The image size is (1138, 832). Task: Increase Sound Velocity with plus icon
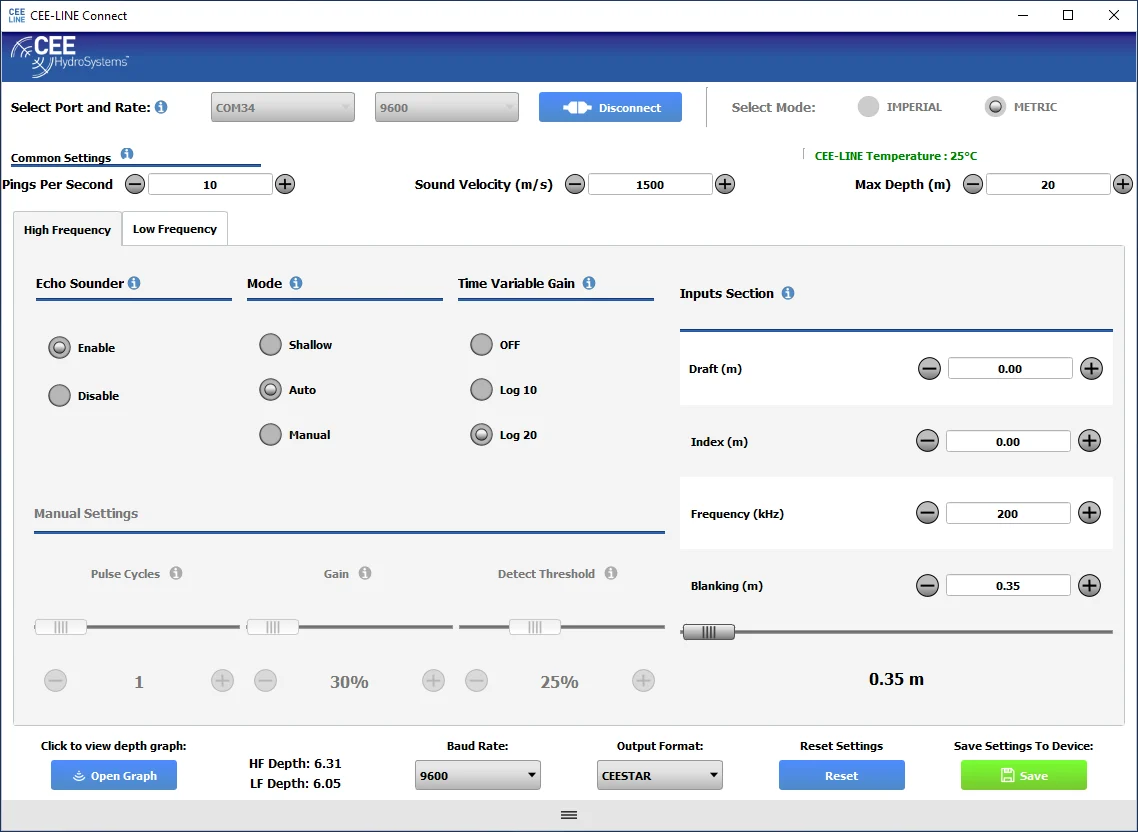(725, 184)
